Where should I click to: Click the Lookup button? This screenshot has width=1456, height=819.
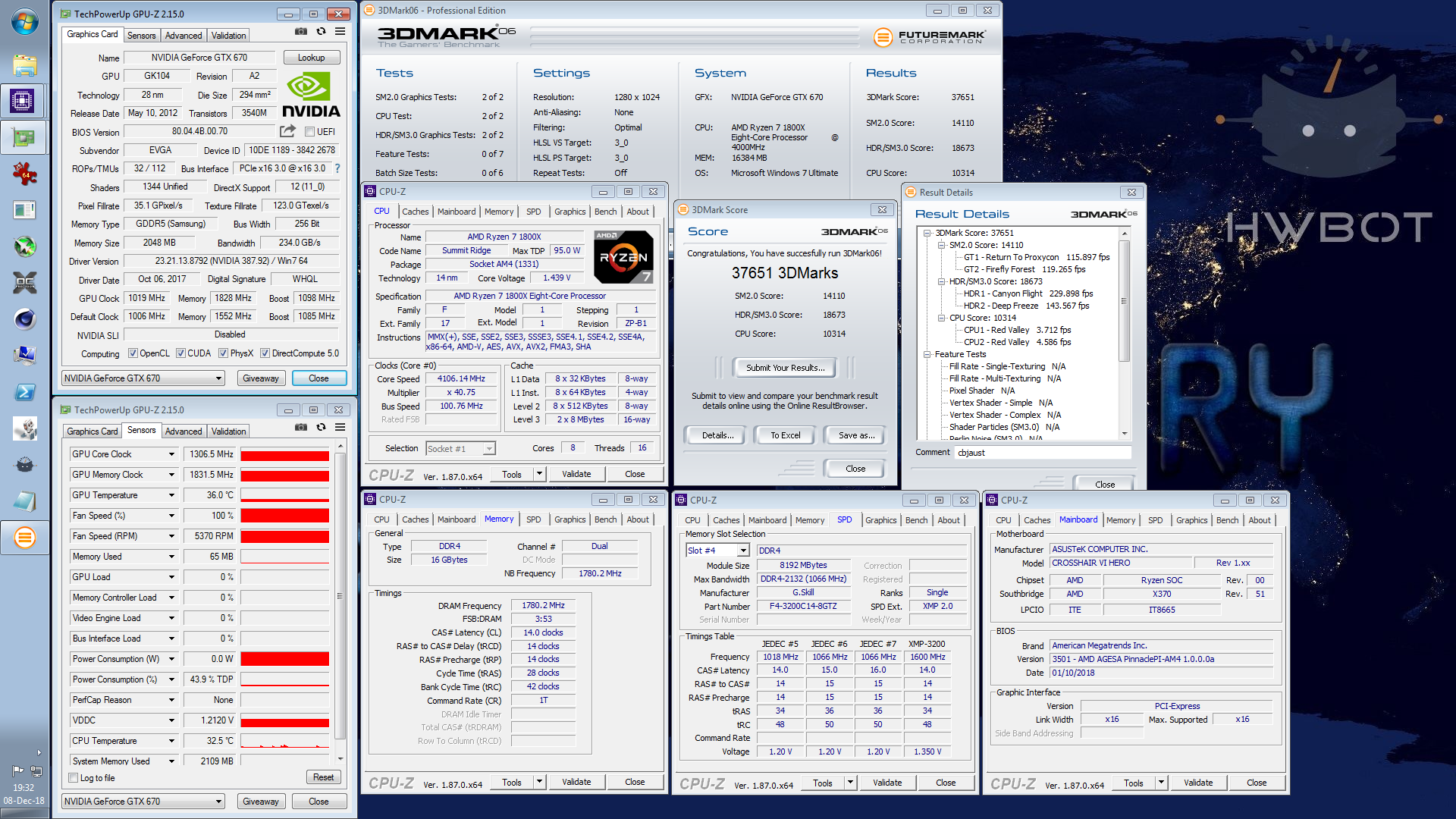311,58
